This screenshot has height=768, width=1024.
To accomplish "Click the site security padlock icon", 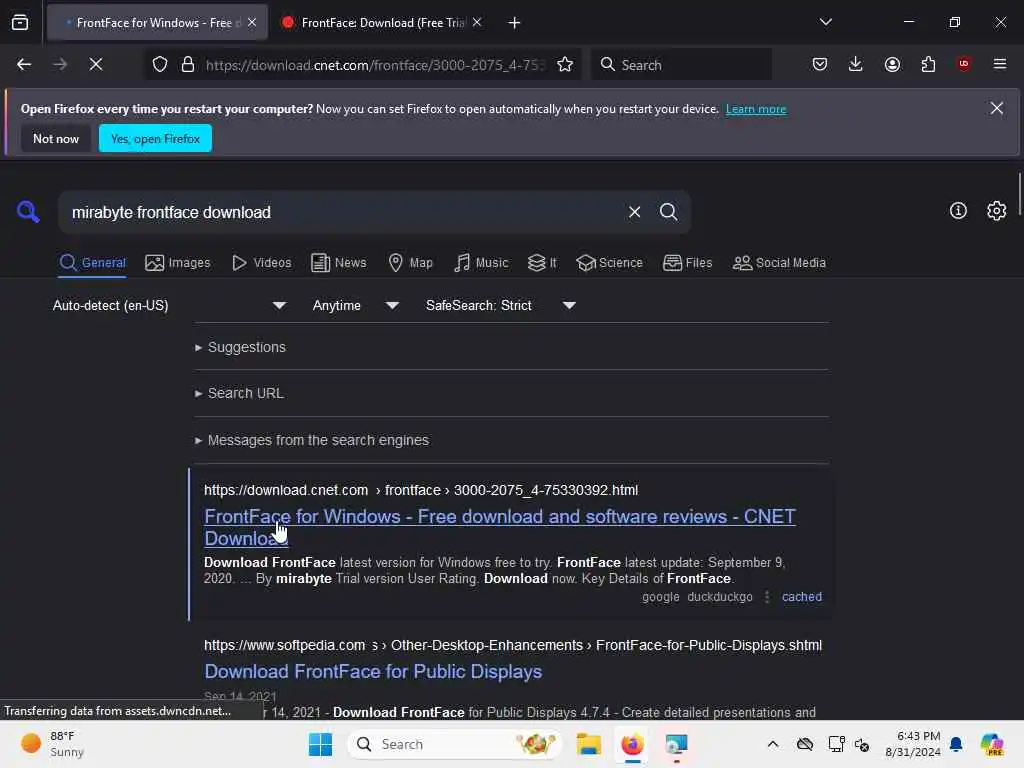I will (x=188, y=64).
